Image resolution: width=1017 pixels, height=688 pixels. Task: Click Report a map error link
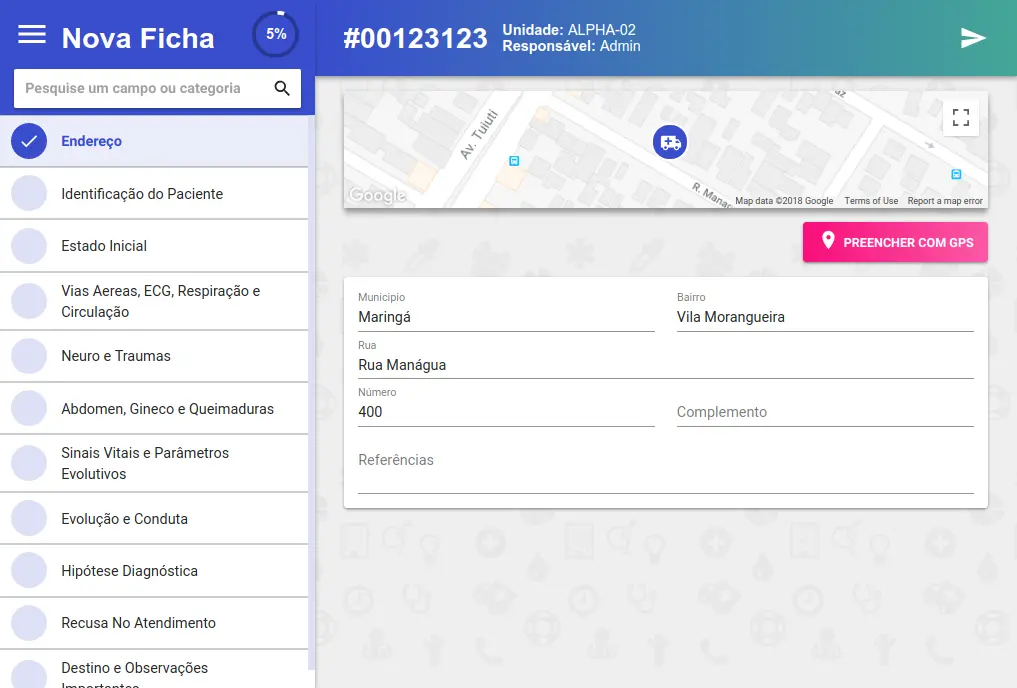pos(944,201)
